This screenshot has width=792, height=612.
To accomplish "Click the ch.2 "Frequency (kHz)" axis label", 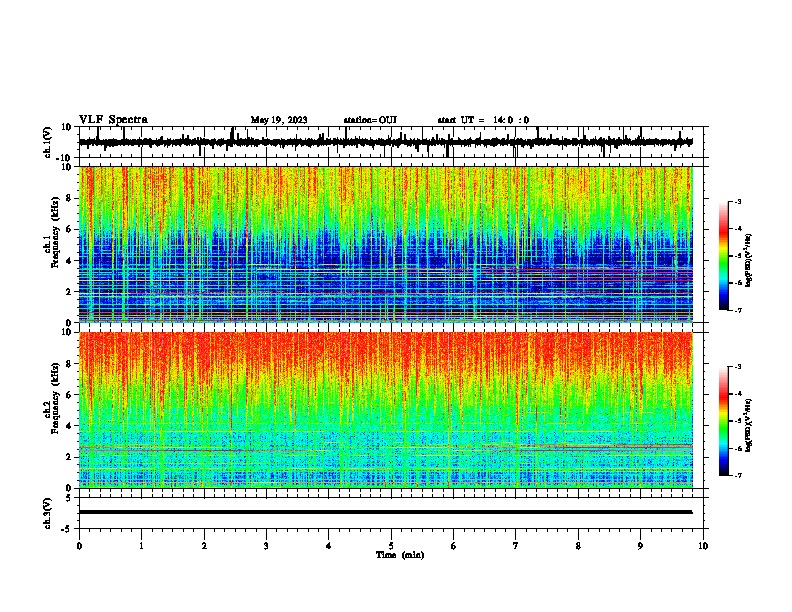I will click(56, 398).
